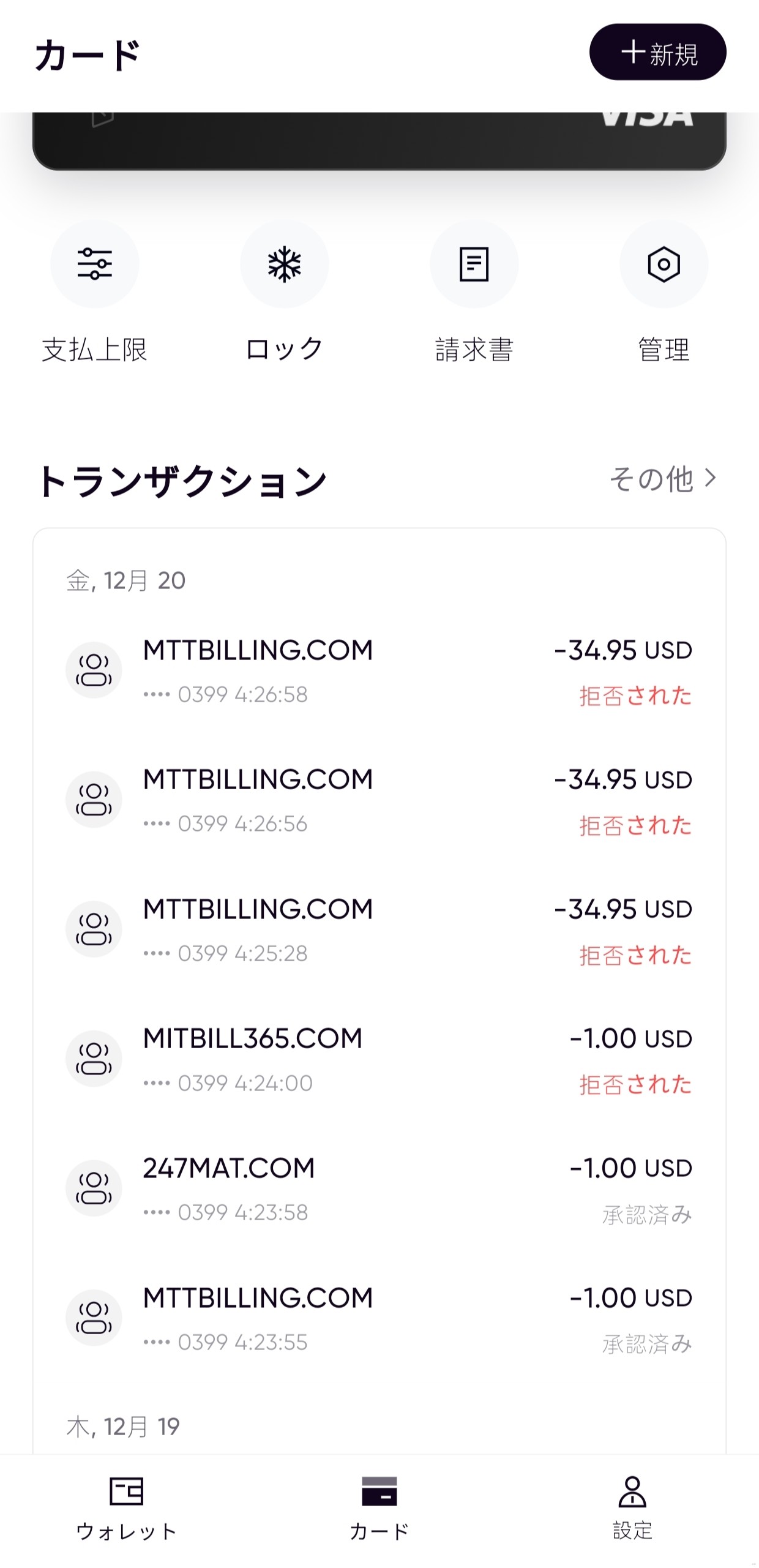Open the payment limit sliders icon
The image size is (759, 1568).
click(95, 264)
